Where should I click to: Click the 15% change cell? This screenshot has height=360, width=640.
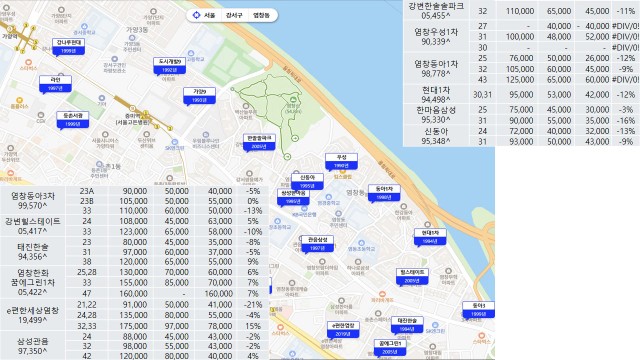253,326
